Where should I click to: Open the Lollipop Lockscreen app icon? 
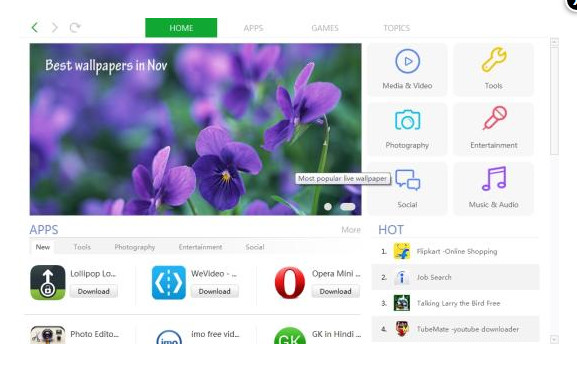click(47, 282)
